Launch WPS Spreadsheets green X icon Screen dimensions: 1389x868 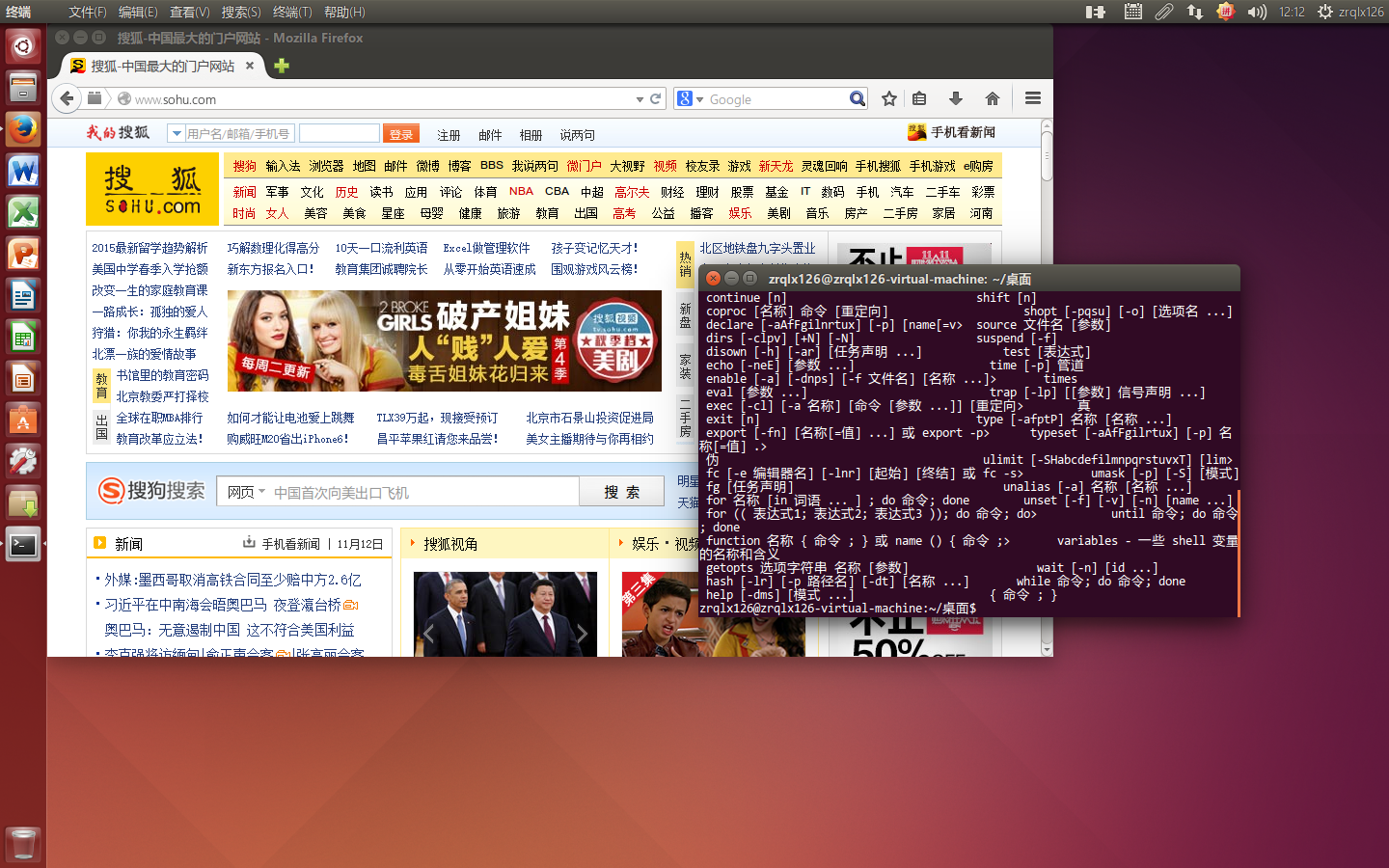click(23, 212)
